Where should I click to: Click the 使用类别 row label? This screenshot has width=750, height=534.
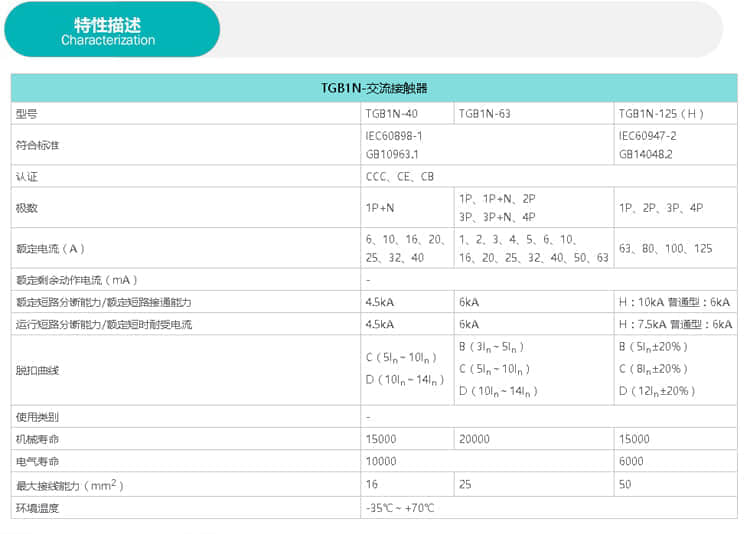[x=37, y=417]
